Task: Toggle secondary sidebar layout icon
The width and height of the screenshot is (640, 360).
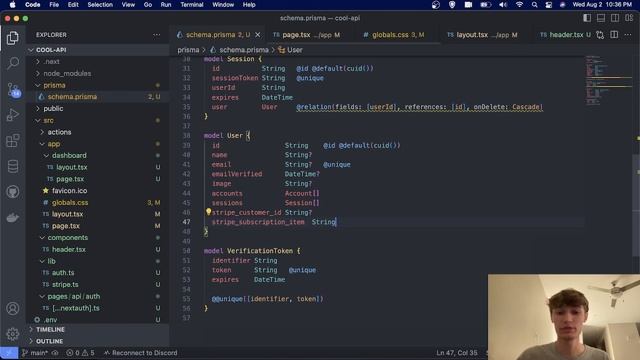Action: tap(615, 18)
